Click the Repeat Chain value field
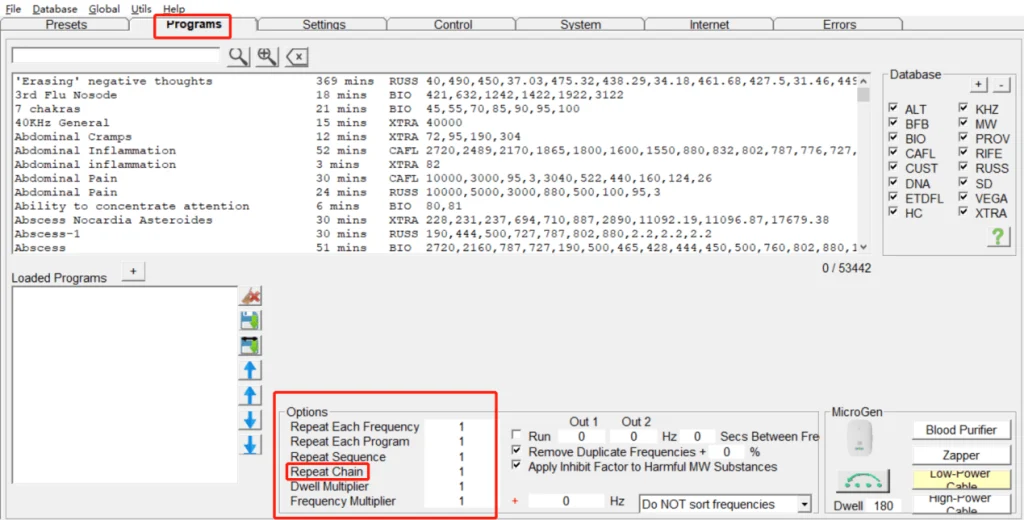This screenshot has height=520, width=1024. click(461, 472)
